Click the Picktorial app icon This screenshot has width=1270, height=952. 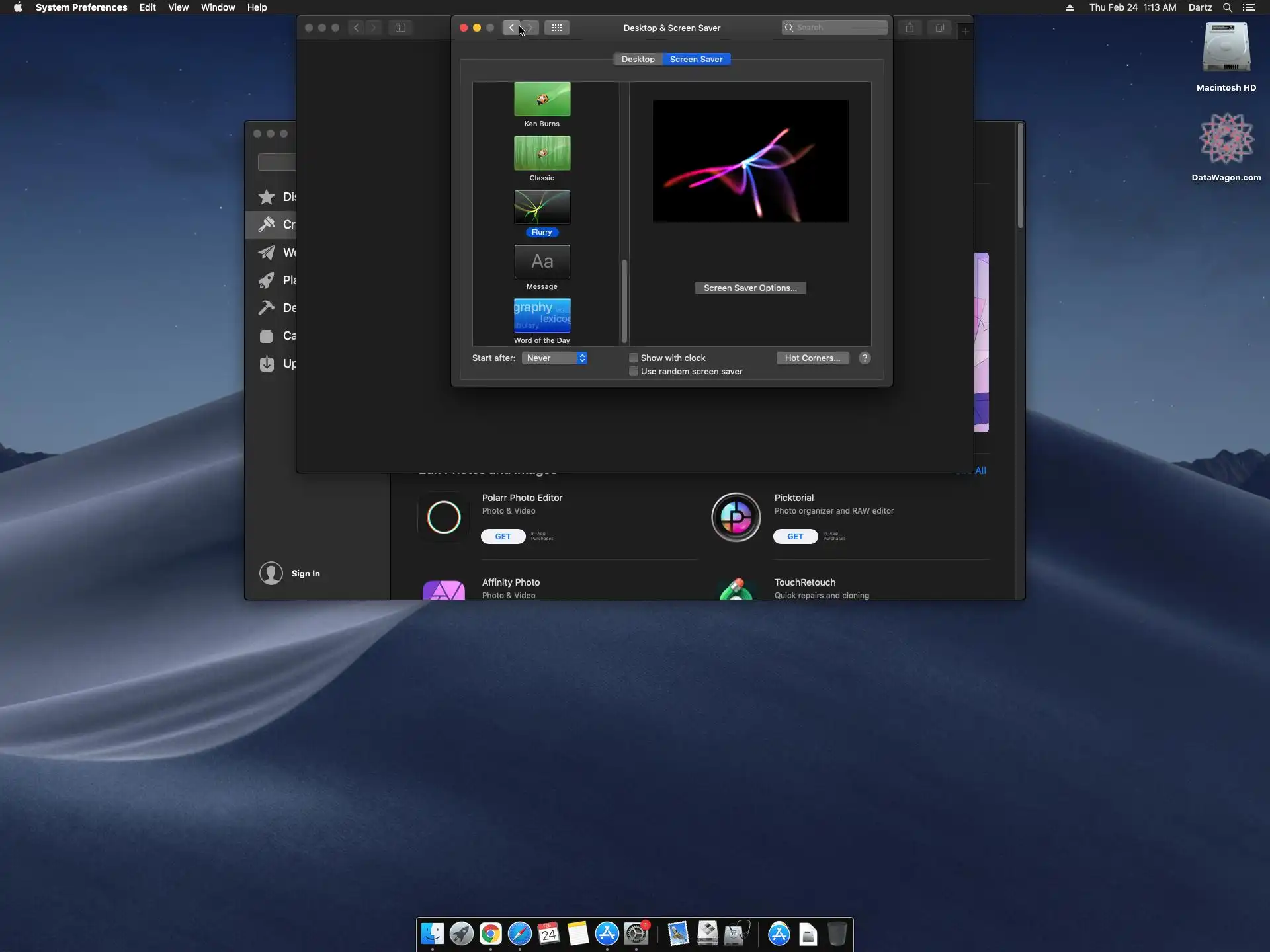tap(736, 517)
